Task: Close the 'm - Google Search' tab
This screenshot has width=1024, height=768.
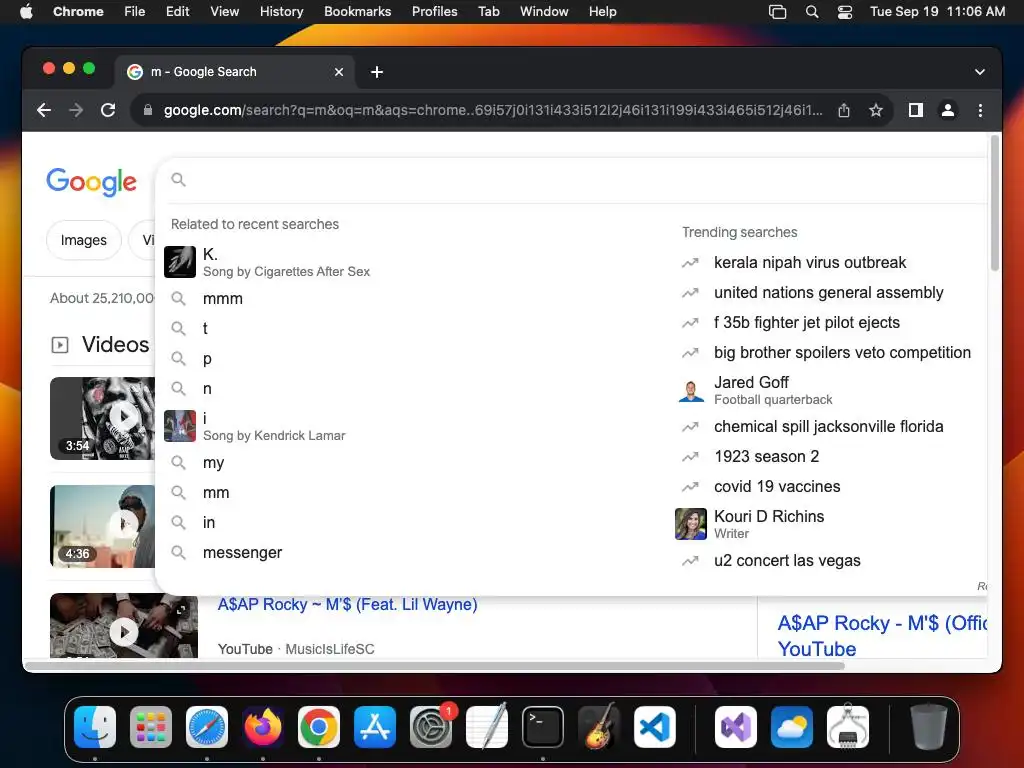Action: 339,72
